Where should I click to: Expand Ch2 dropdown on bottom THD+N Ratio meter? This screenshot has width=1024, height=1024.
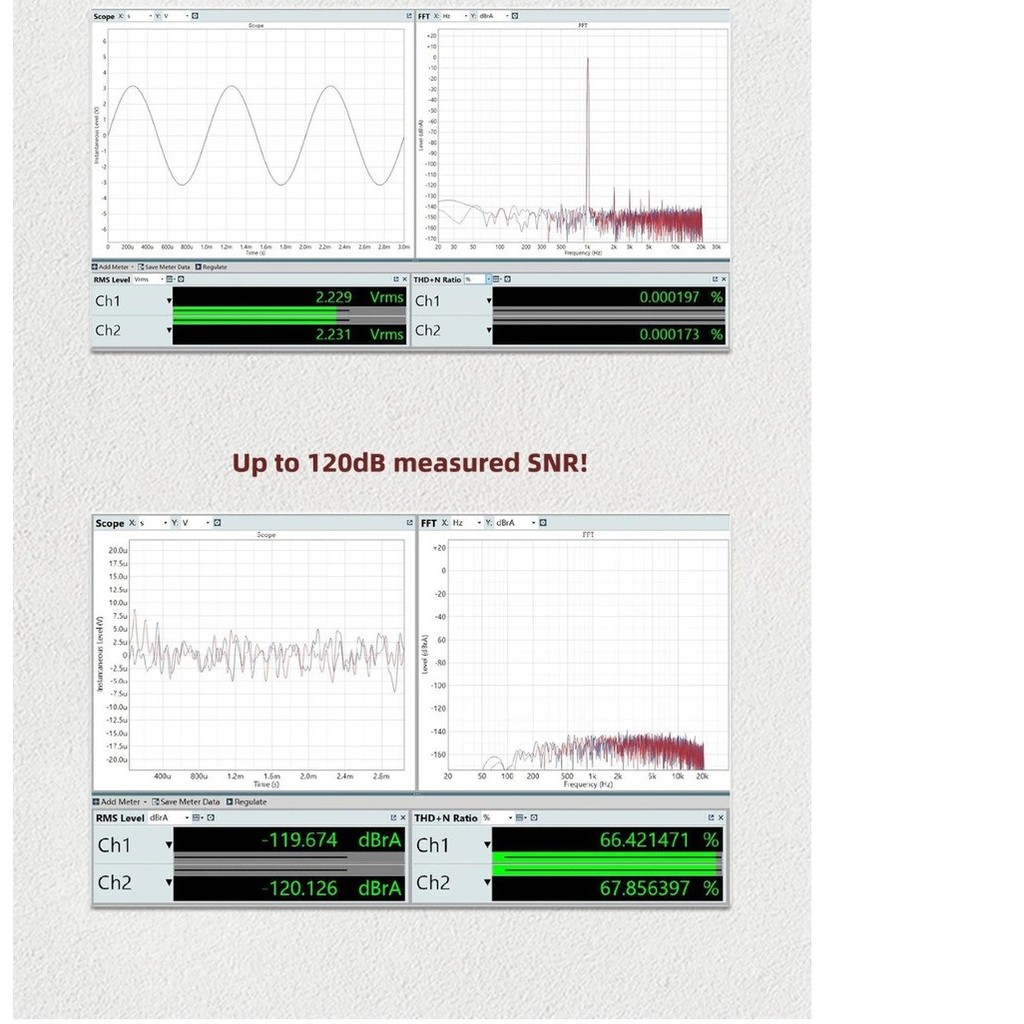point(488,884)
